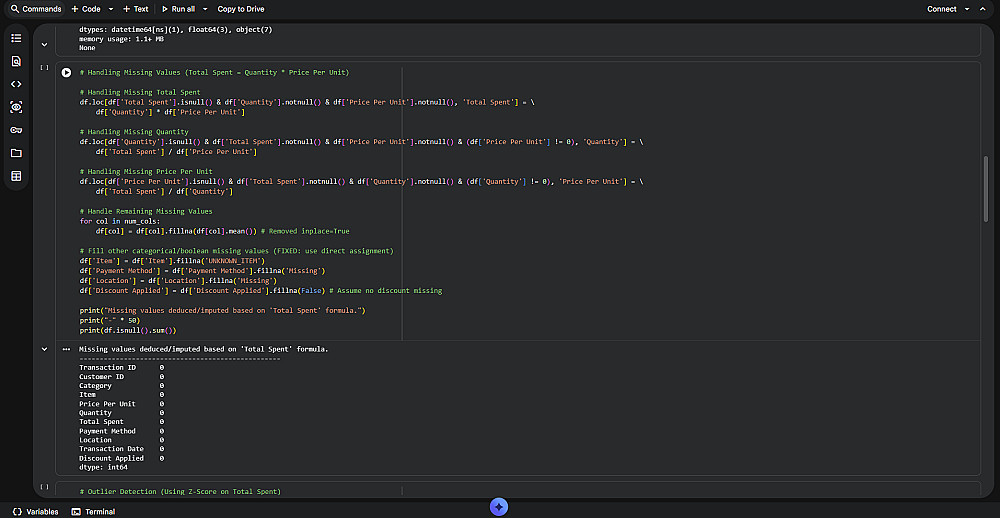This screenshot has width=1000, height=518.
Task: Run the Handling Missing Values cell
Action: click(x=66, y=72)
